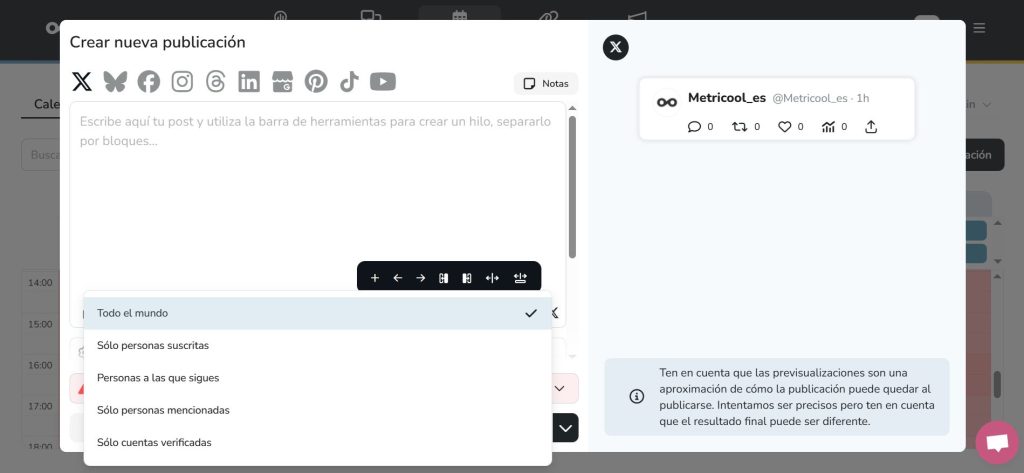This screenshot has width=1024, height=473.
Task: Click the split-into-block icon in thread toolbar
Action: pos(467,278)
